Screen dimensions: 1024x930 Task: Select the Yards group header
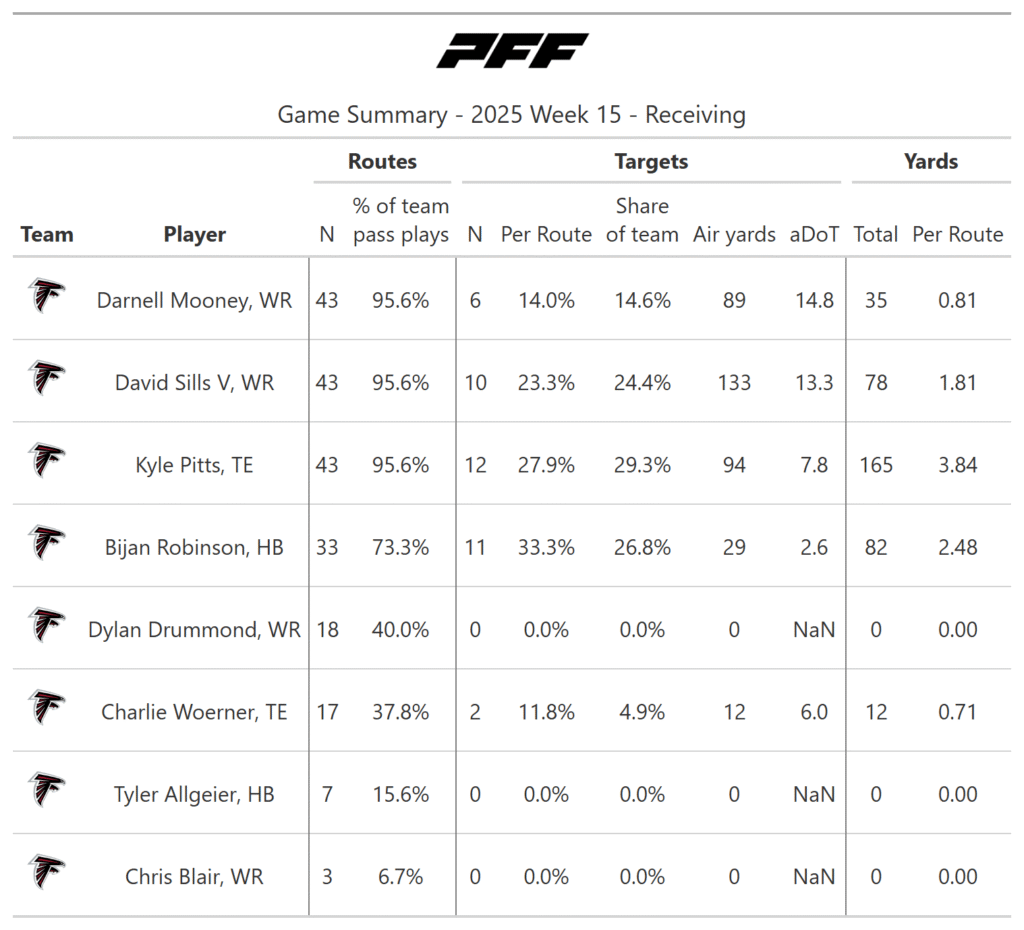931,162
